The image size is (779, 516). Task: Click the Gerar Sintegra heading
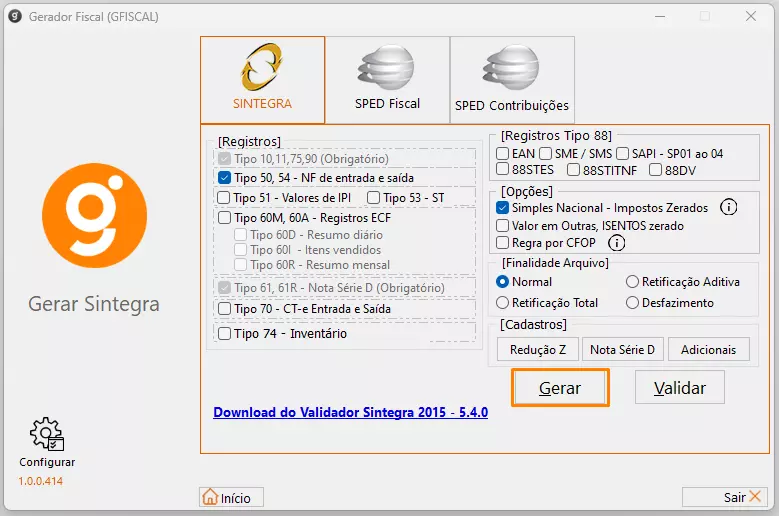(94, 304)
